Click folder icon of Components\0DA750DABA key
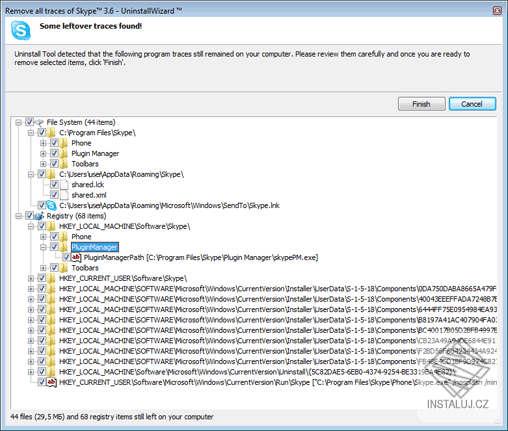This screenshot has height=431, width=508. click(x=51, y=289)
